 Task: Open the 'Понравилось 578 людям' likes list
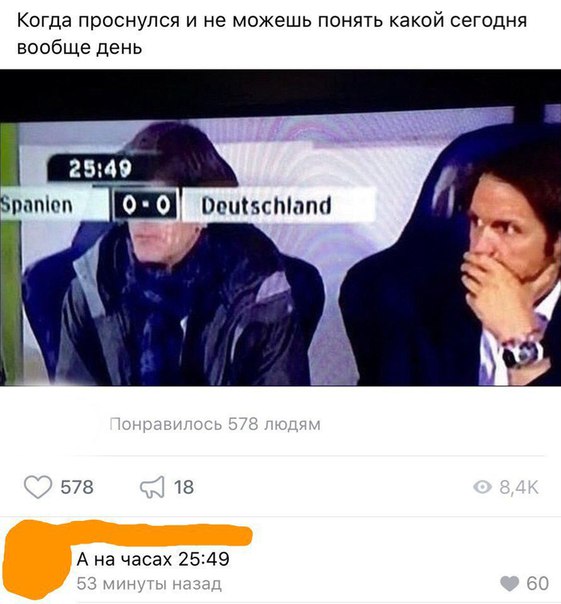[x=215, y=424]
